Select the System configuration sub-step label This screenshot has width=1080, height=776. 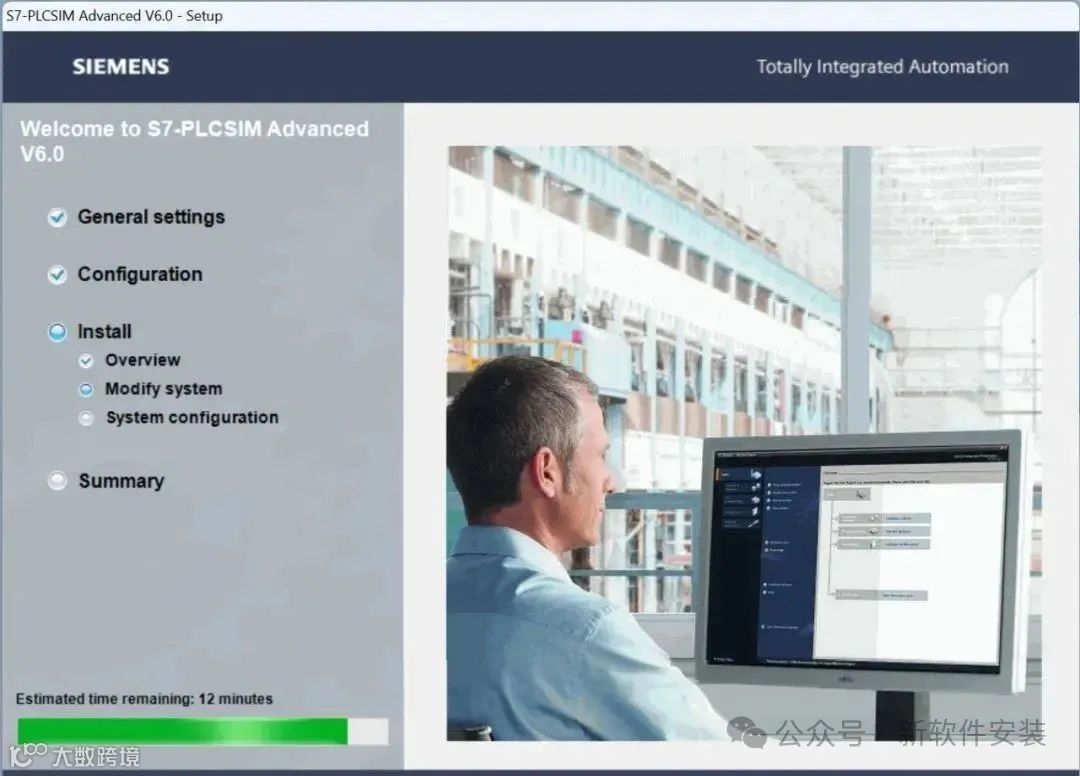[192, 418]
